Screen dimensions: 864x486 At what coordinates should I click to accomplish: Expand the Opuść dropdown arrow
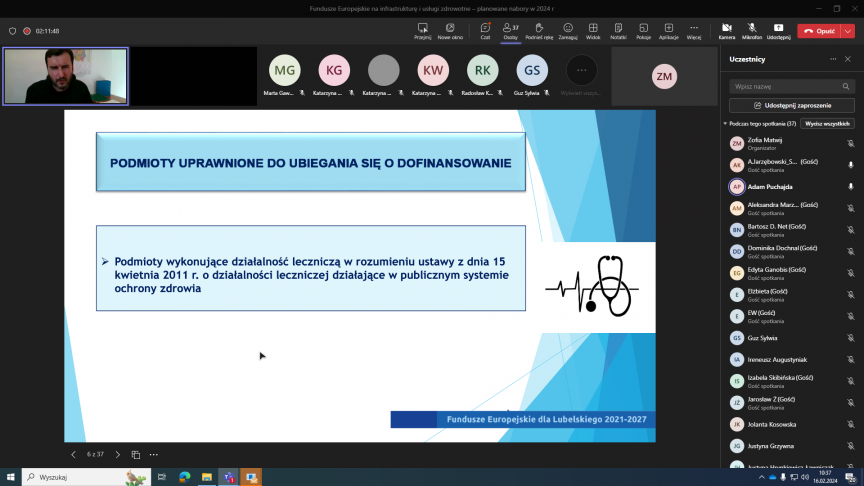click(x=848, y=31)
